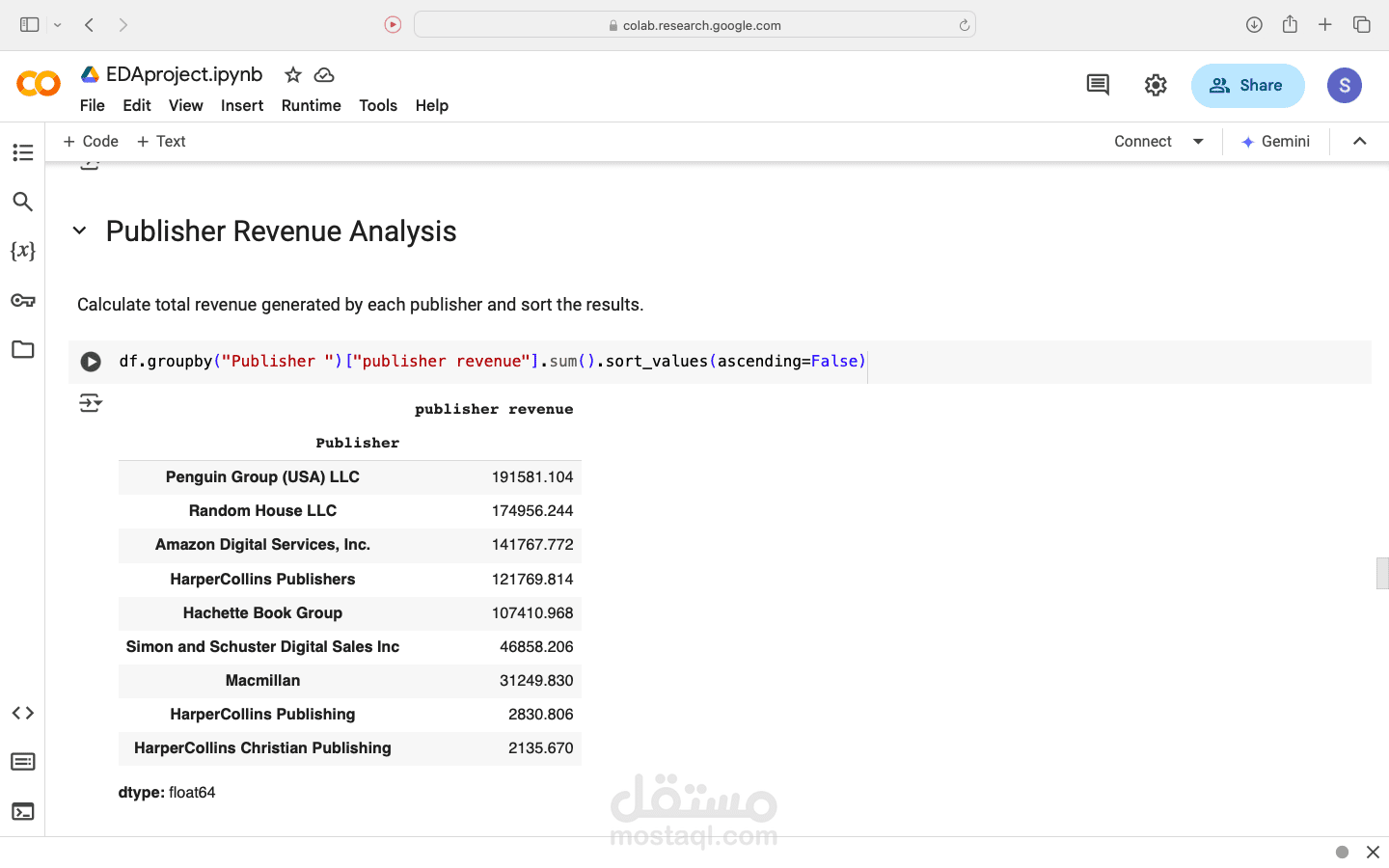
Task: Open the comments panel icon
Action: 1098,85
